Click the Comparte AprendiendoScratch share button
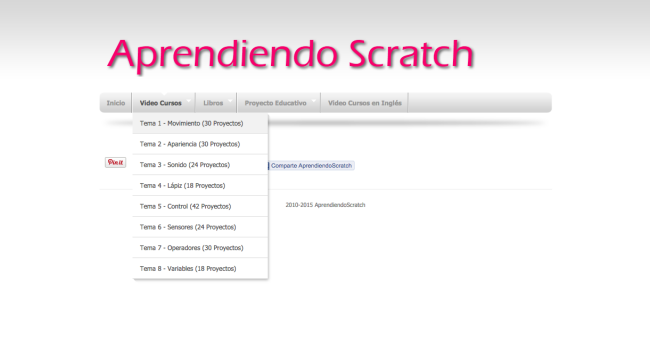This screenshot has width=650, height=364. [x=311, y=166]
